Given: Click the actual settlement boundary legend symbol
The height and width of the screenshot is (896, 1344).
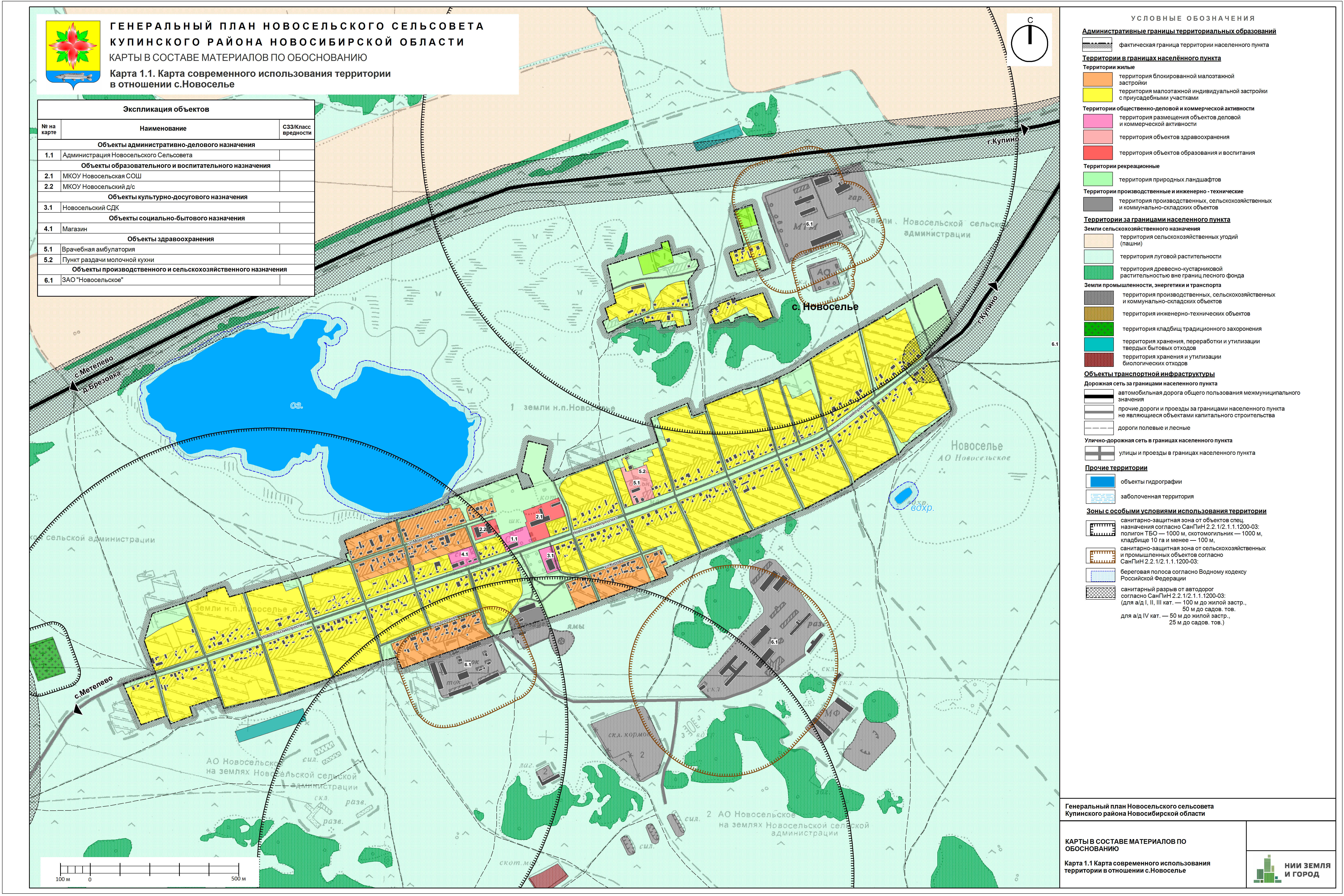Looking at the screenshot, I should (1097, 45).
